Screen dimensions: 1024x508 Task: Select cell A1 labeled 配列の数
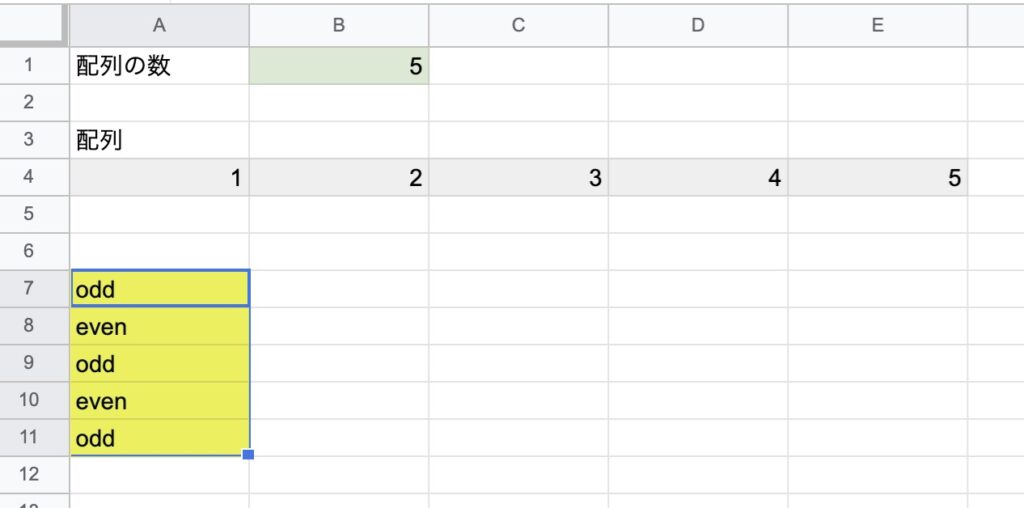tap(159, 66)
